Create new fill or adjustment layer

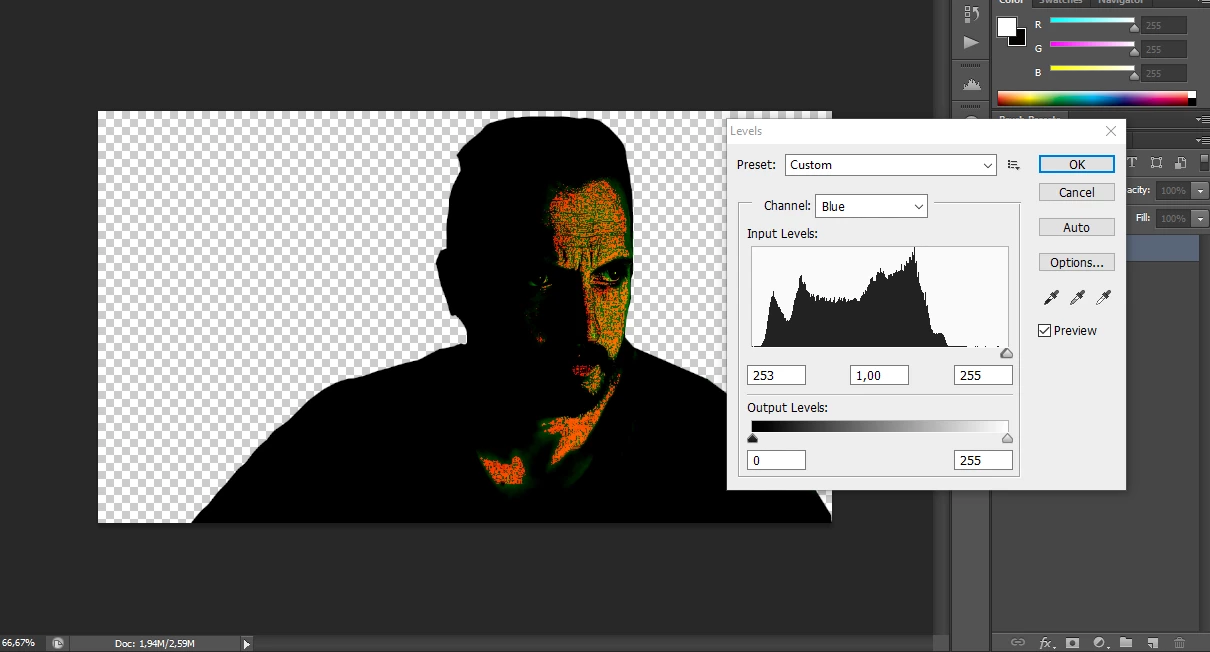click(1099, 642)
